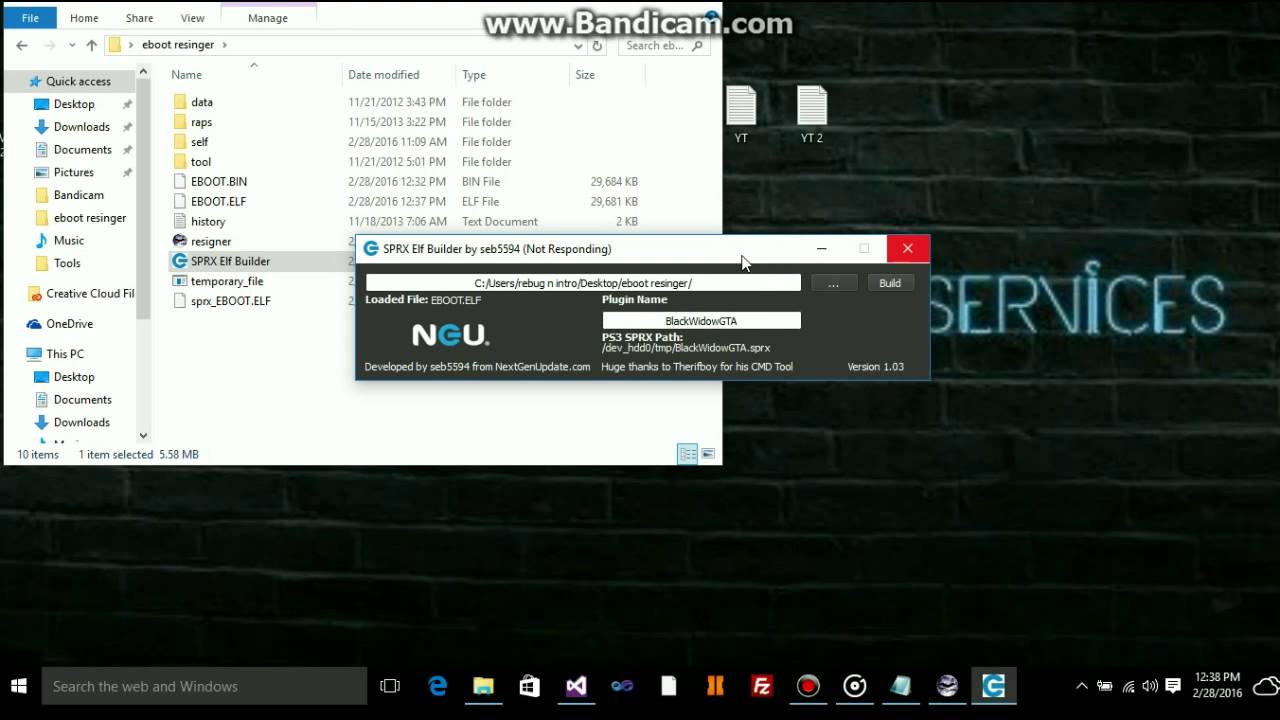The image size is (1280, 720).
Task: Click the Build button in SPRX Elf Builder
Action: click(889, 283)
